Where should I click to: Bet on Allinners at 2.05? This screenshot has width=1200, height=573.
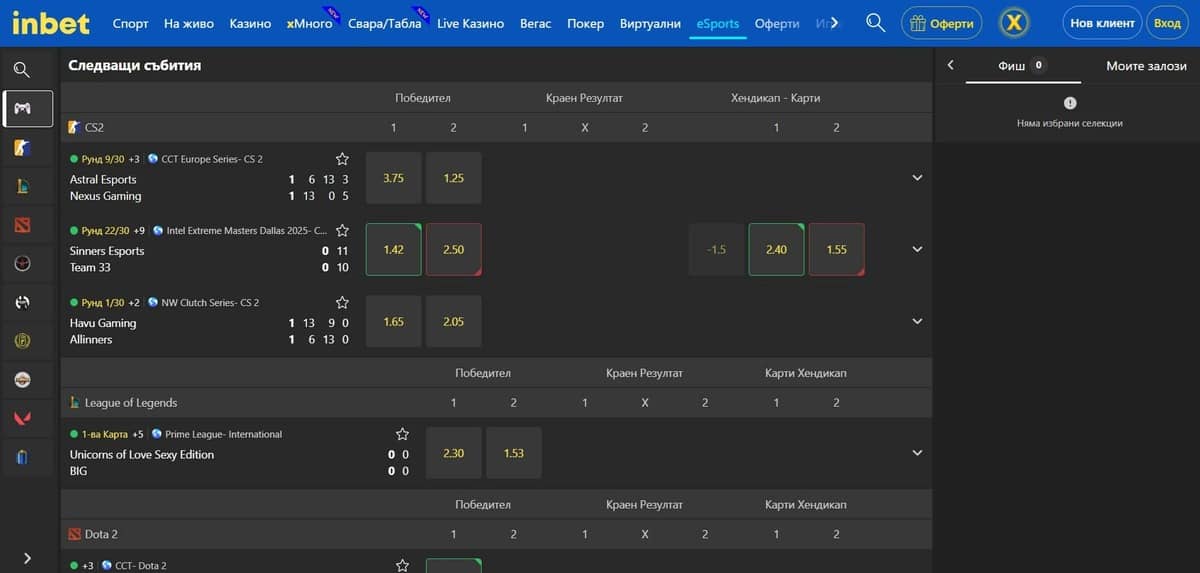pos(454,321)
